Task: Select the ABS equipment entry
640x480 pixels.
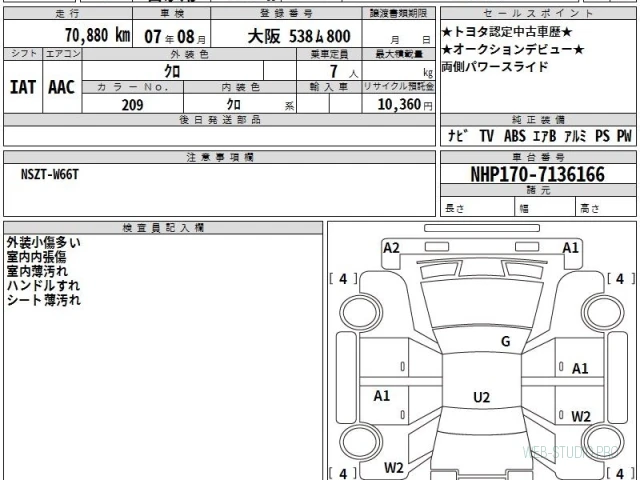Action: pos(515,136)
